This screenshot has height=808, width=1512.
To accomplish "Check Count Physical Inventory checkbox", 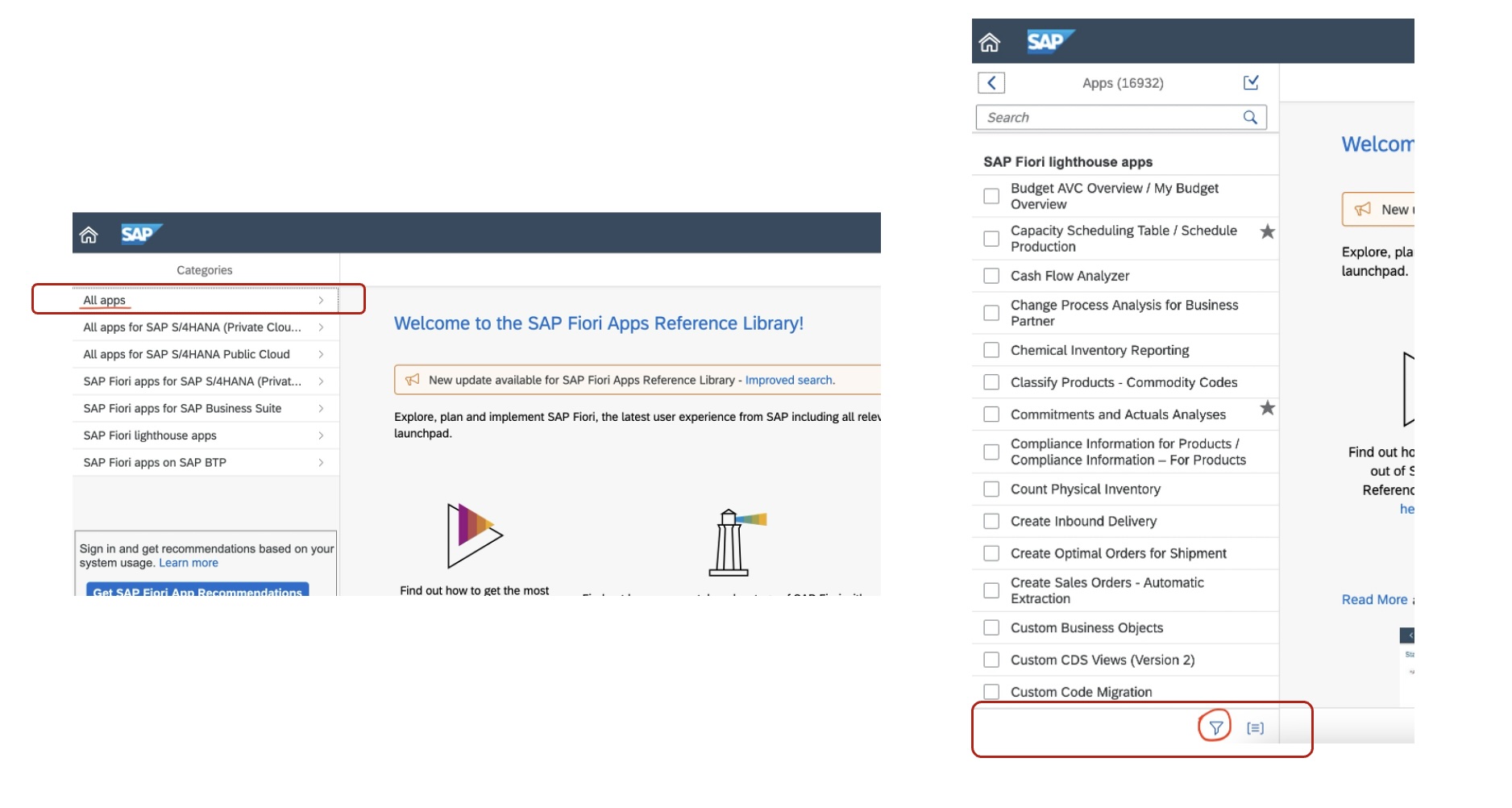I will pyautogui.click(x=991, y=489).
